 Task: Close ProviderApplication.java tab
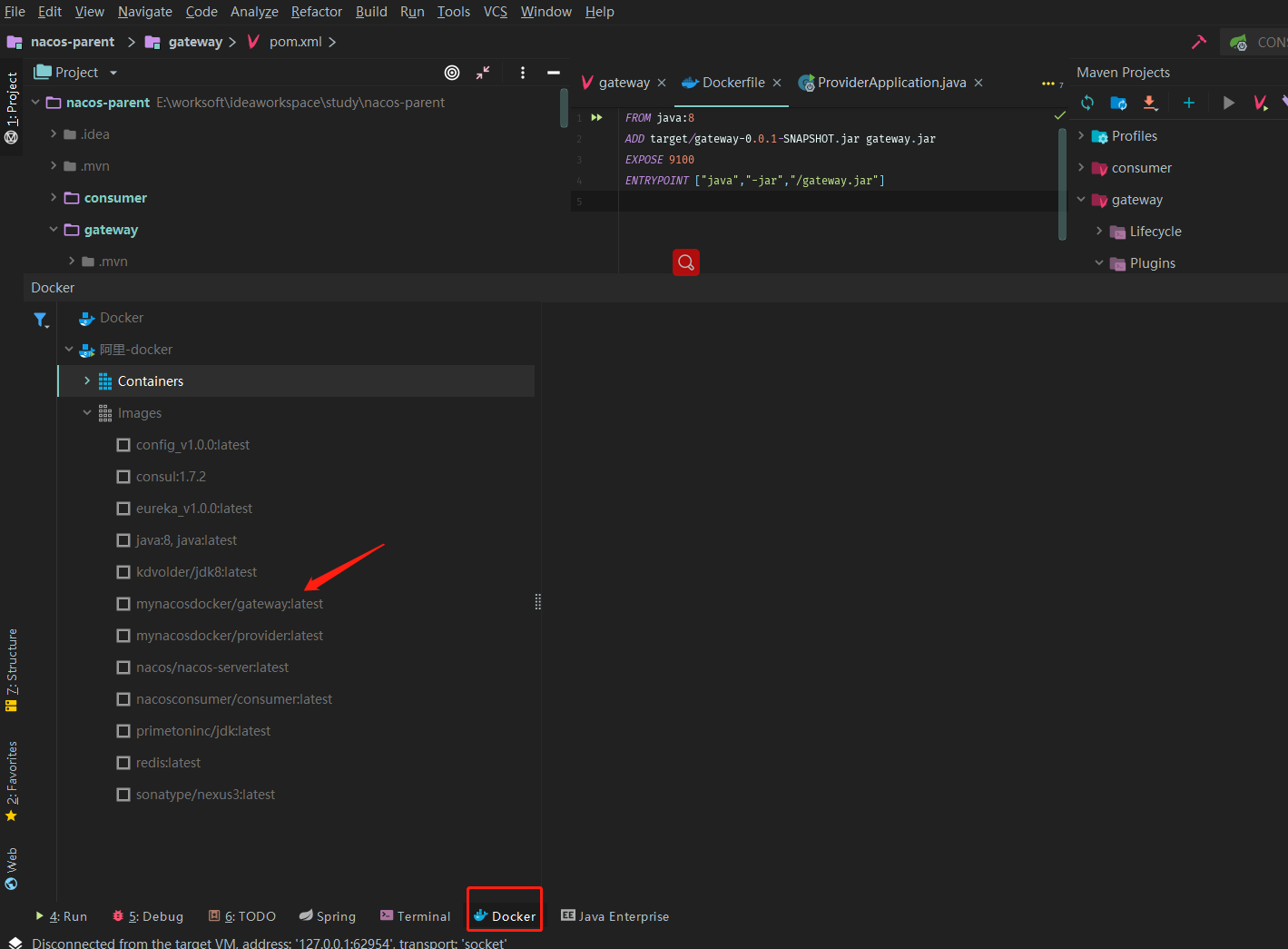(x=978, y=83)
